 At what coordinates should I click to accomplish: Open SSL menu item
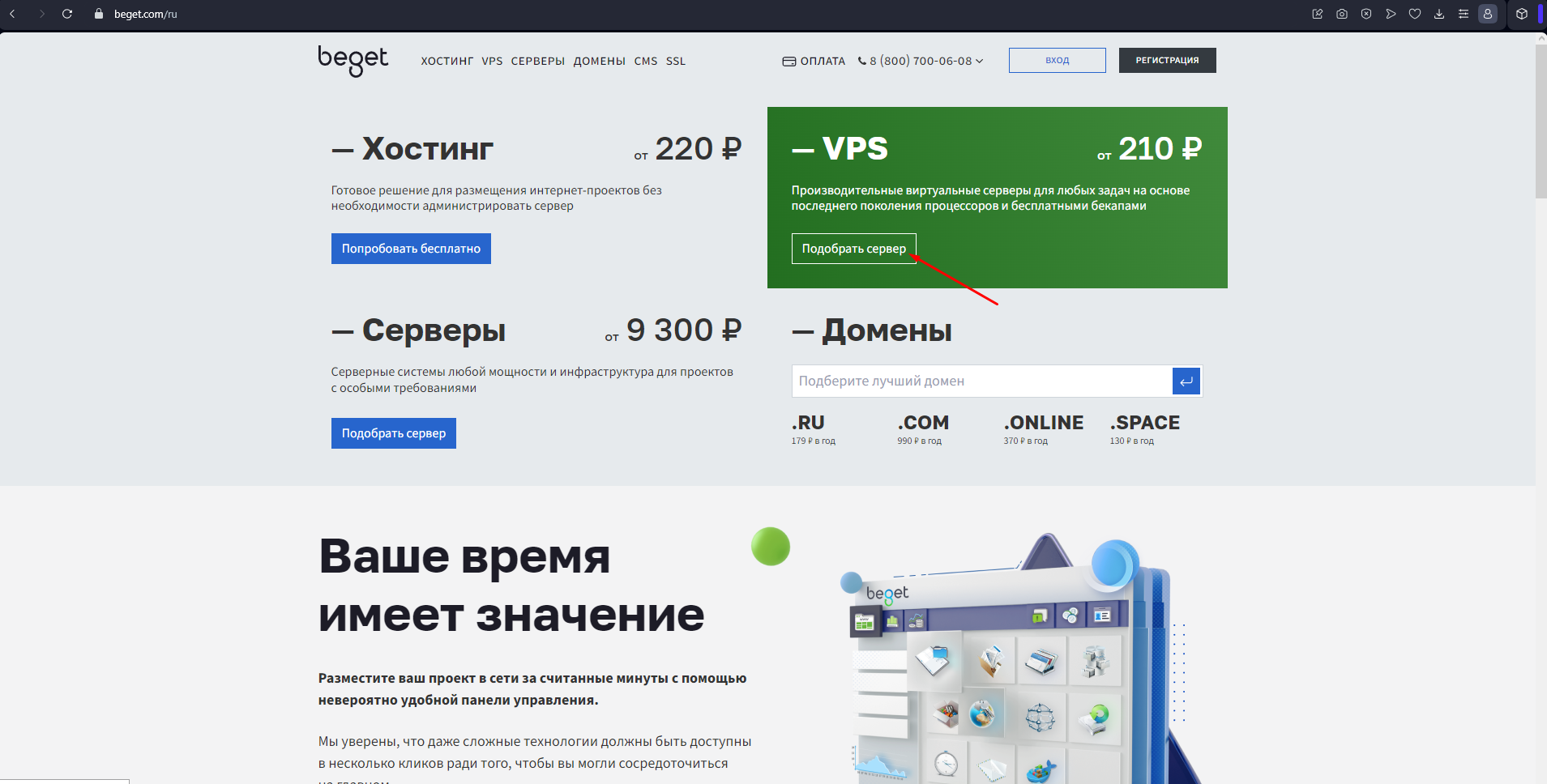(676, 61)
